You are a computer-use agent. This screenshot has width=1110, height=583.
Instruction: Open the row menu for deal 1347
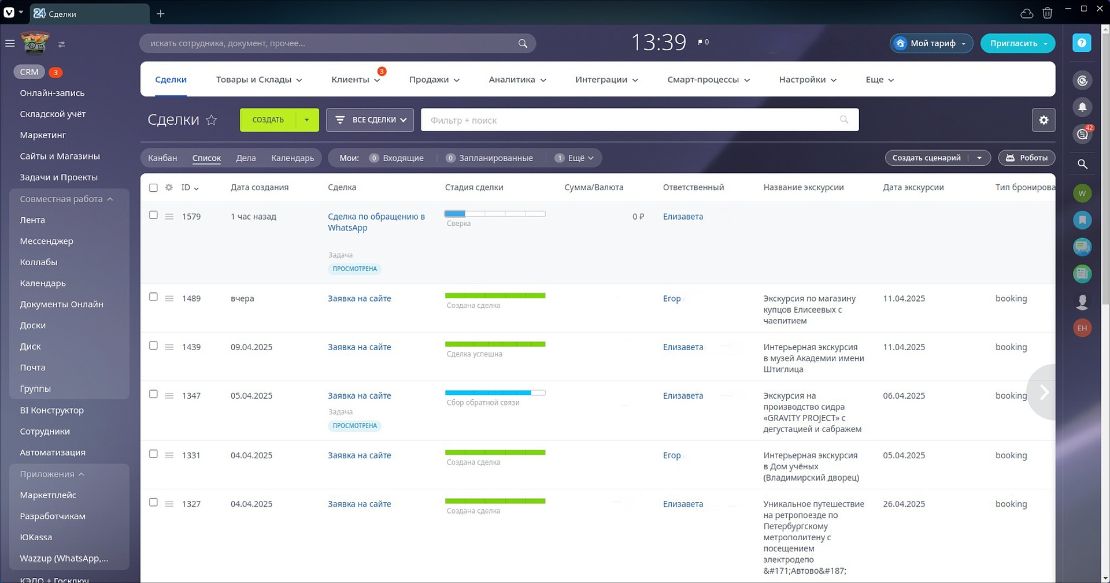[x=169, y=396]
